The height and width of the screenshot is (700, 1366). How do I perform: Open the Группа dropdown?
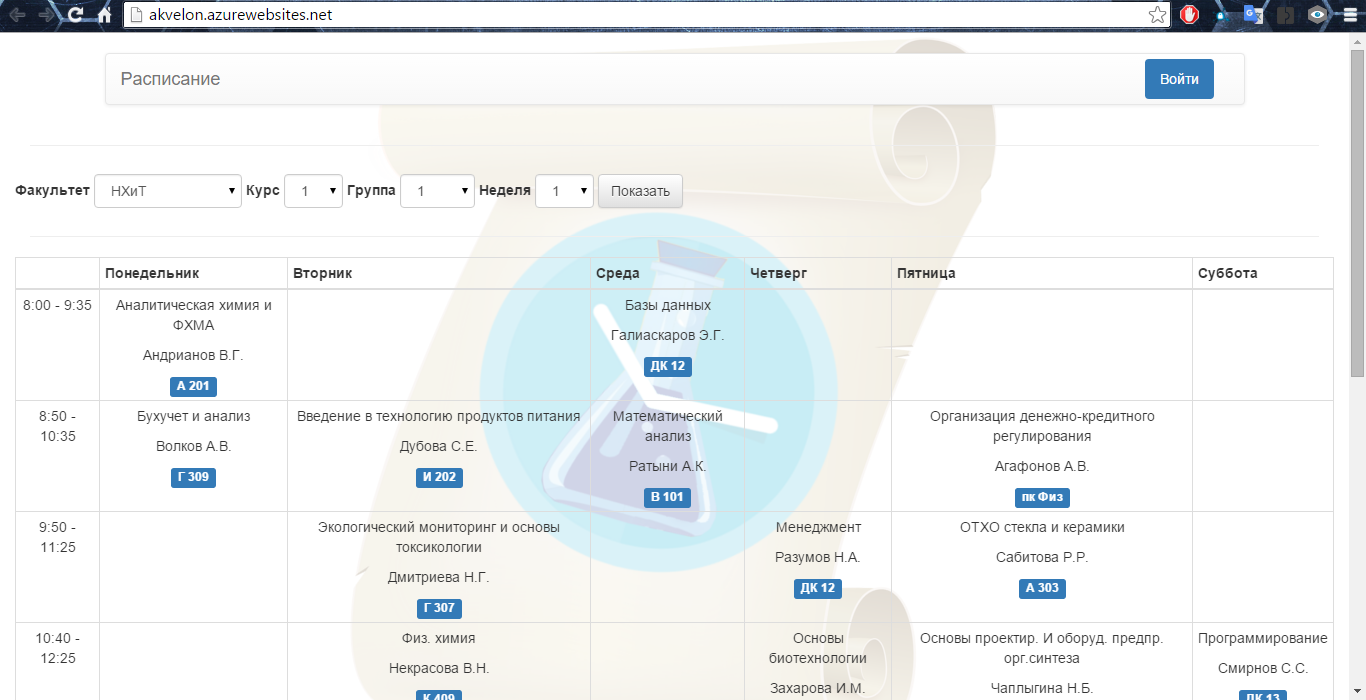(x=437, y=191)
